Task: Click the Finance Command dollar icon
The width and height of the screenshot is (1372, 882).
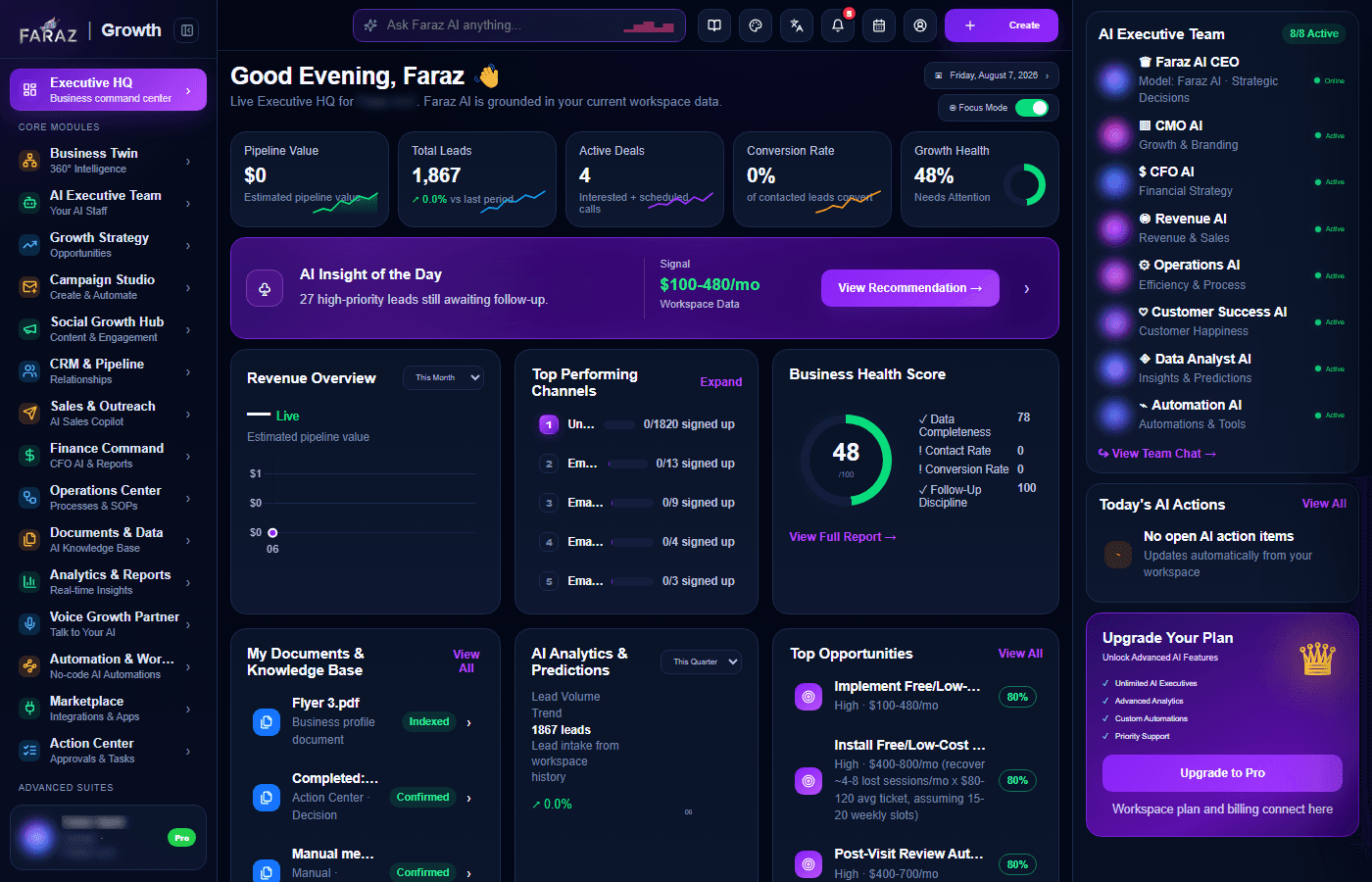Action: tap(30, 456)
